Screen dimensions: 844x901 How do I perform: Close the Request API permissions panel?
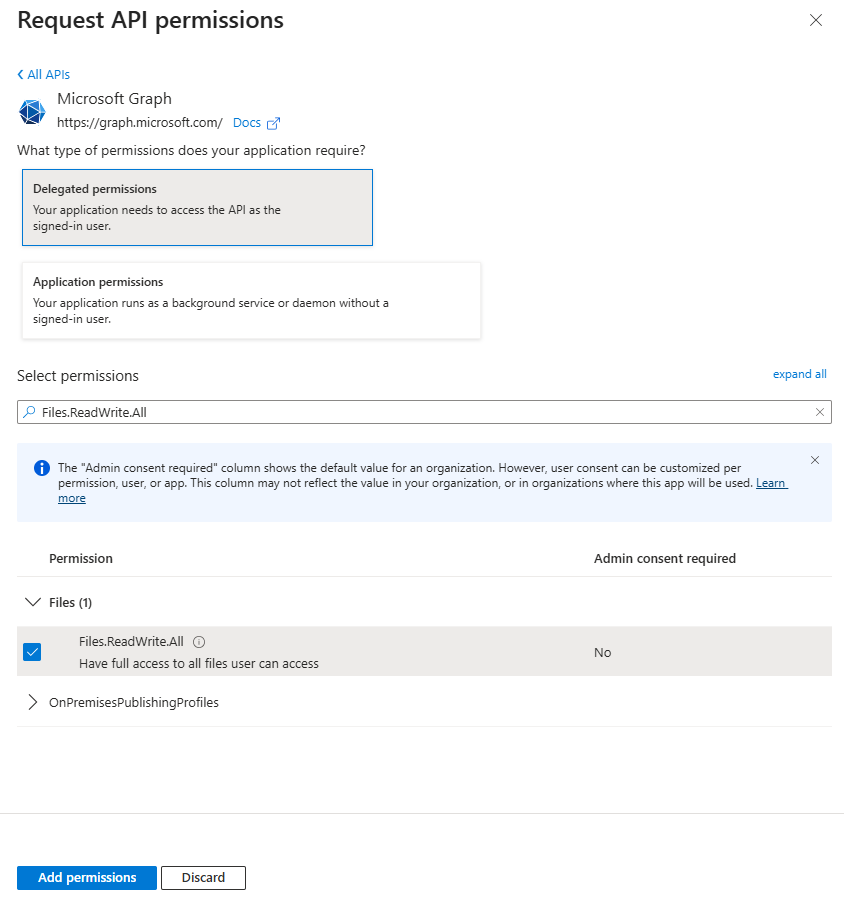click(816, 20)
